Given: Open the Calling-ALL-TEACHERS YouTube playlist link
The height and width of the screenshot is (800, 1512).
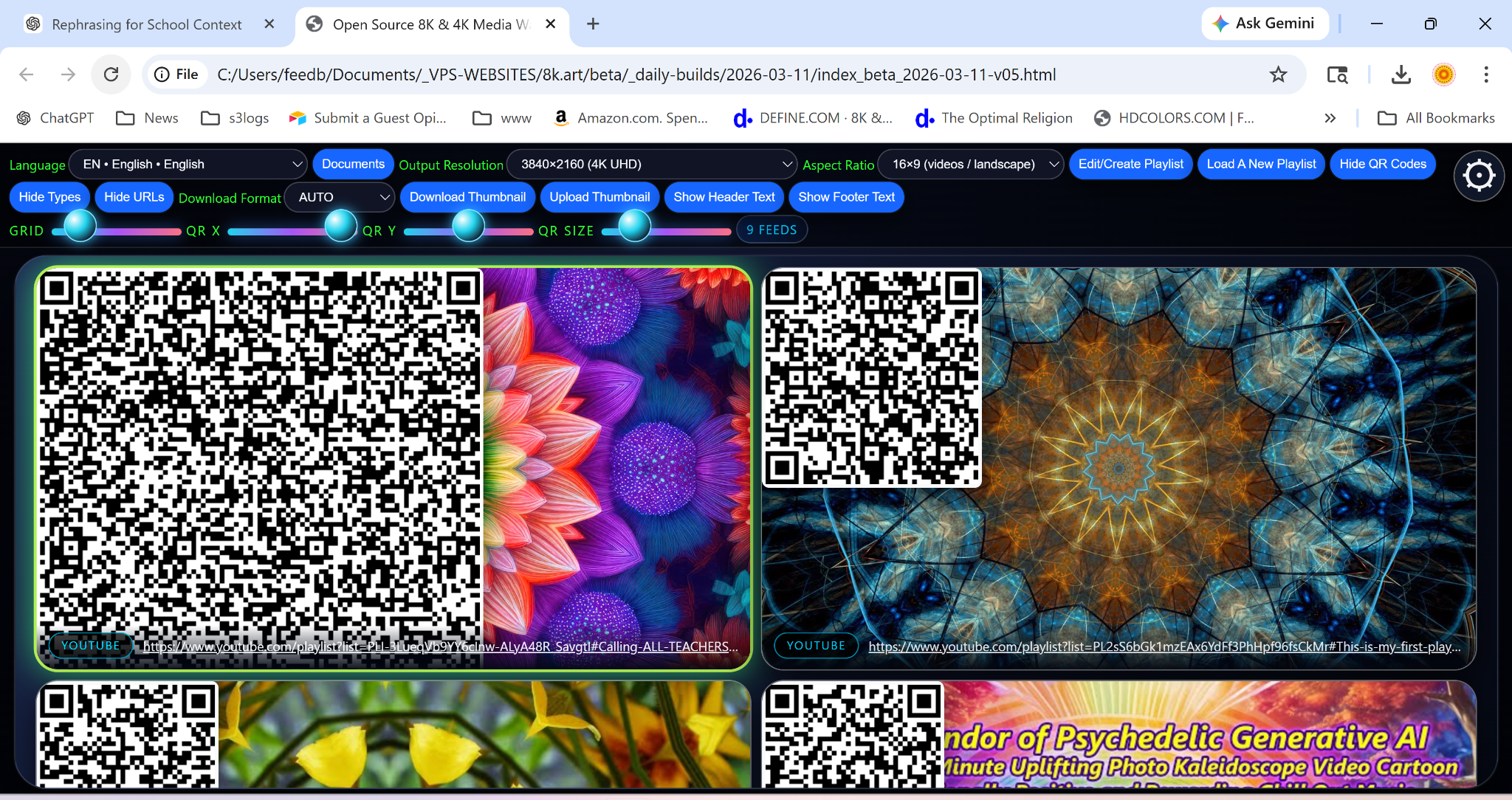Looking at the screenshot, I should (441, 646).
